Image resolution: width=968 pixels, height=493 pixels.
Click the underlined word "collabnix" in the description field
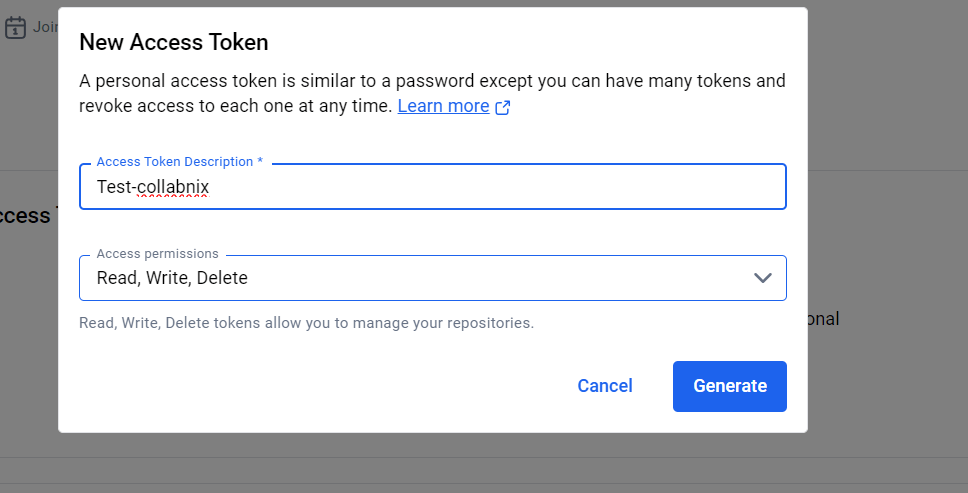[x=173, y=187]
